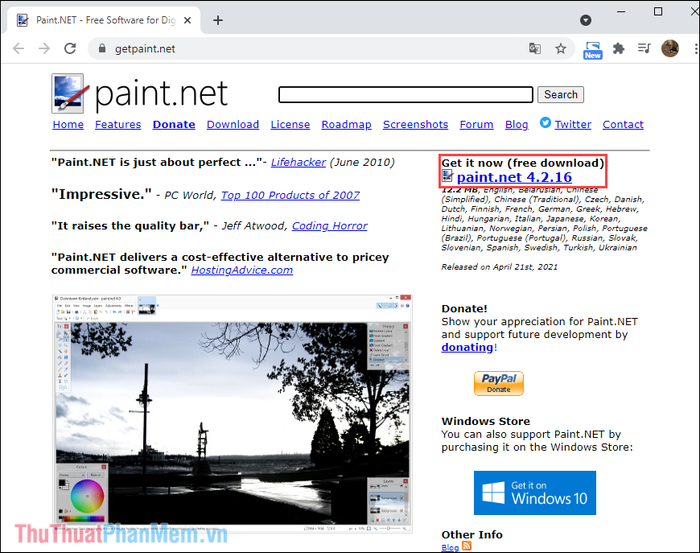Maximize the browser window
The height and width of the screenshot is (553, 700).
tap(658, 12)
